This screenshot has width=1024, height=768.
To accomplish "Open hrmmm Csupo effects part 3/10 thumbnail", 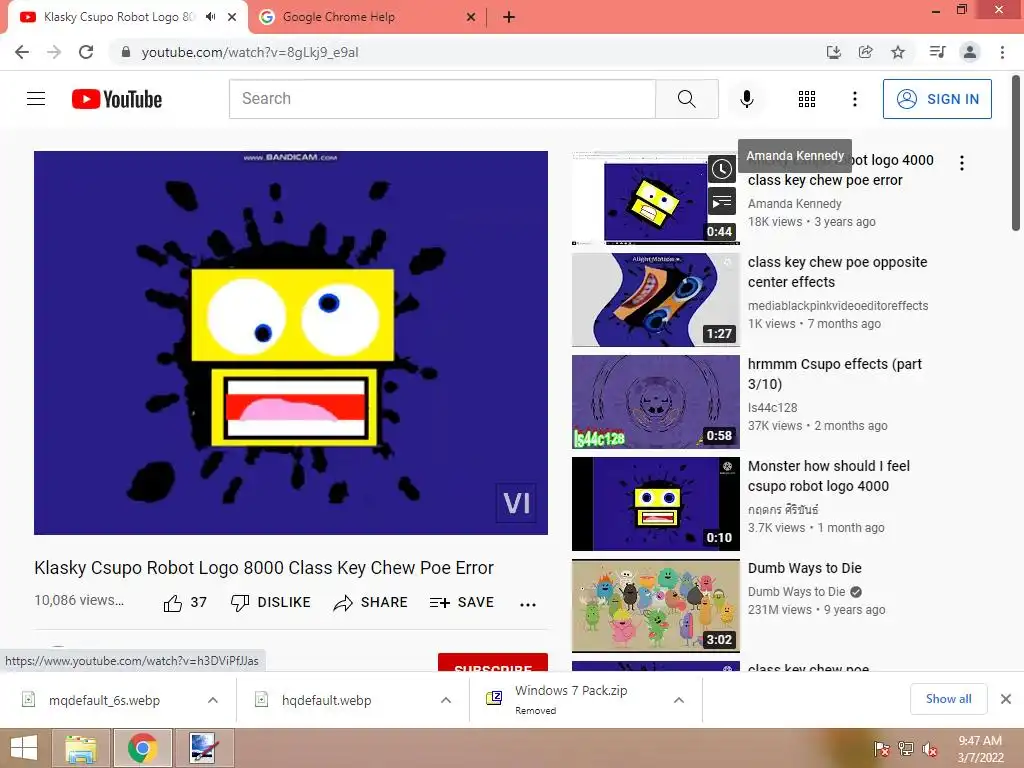I will (656, 402).
